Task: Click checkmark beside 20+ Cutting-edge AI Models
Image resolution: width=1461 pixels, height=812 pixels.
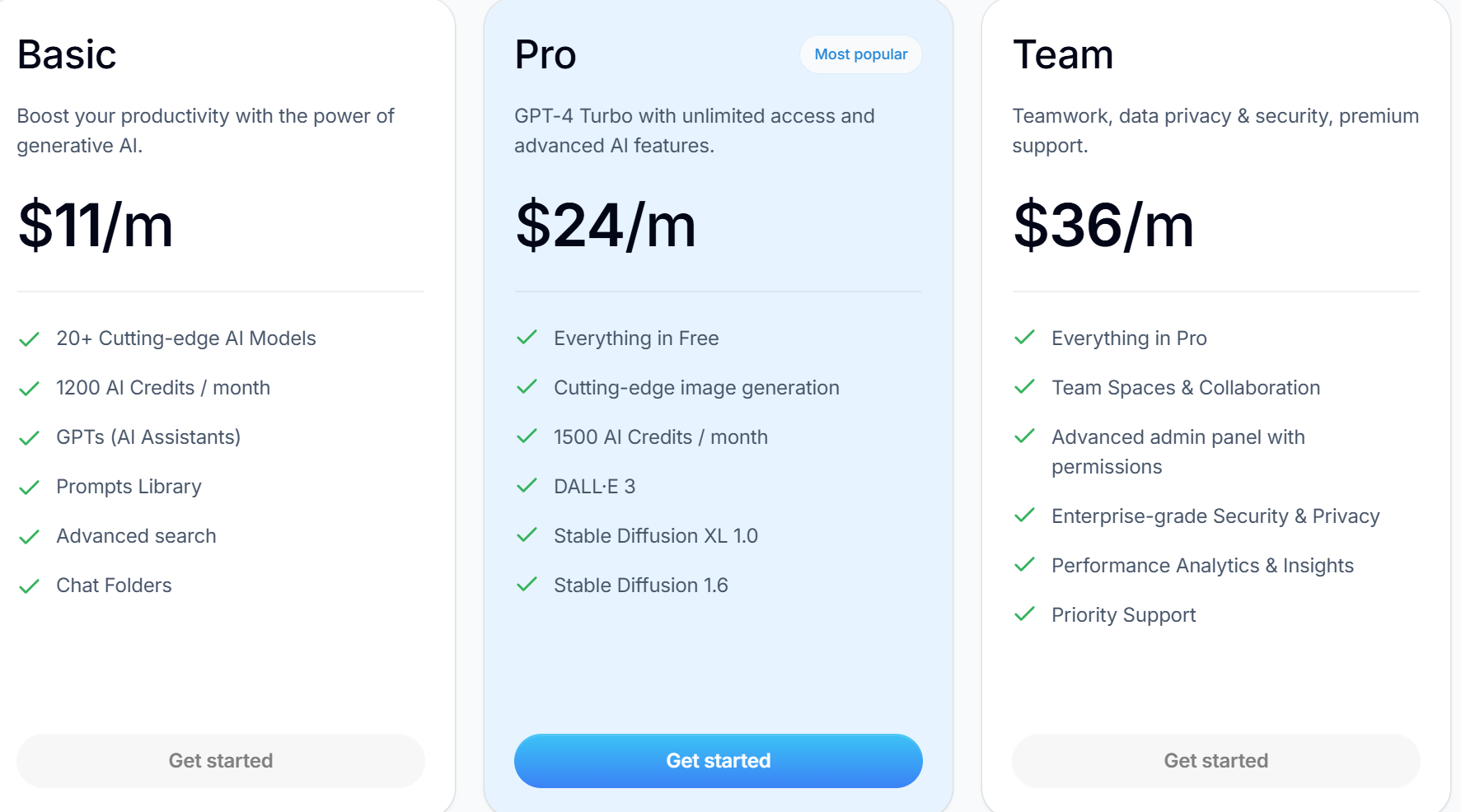Action: point(30,339)
